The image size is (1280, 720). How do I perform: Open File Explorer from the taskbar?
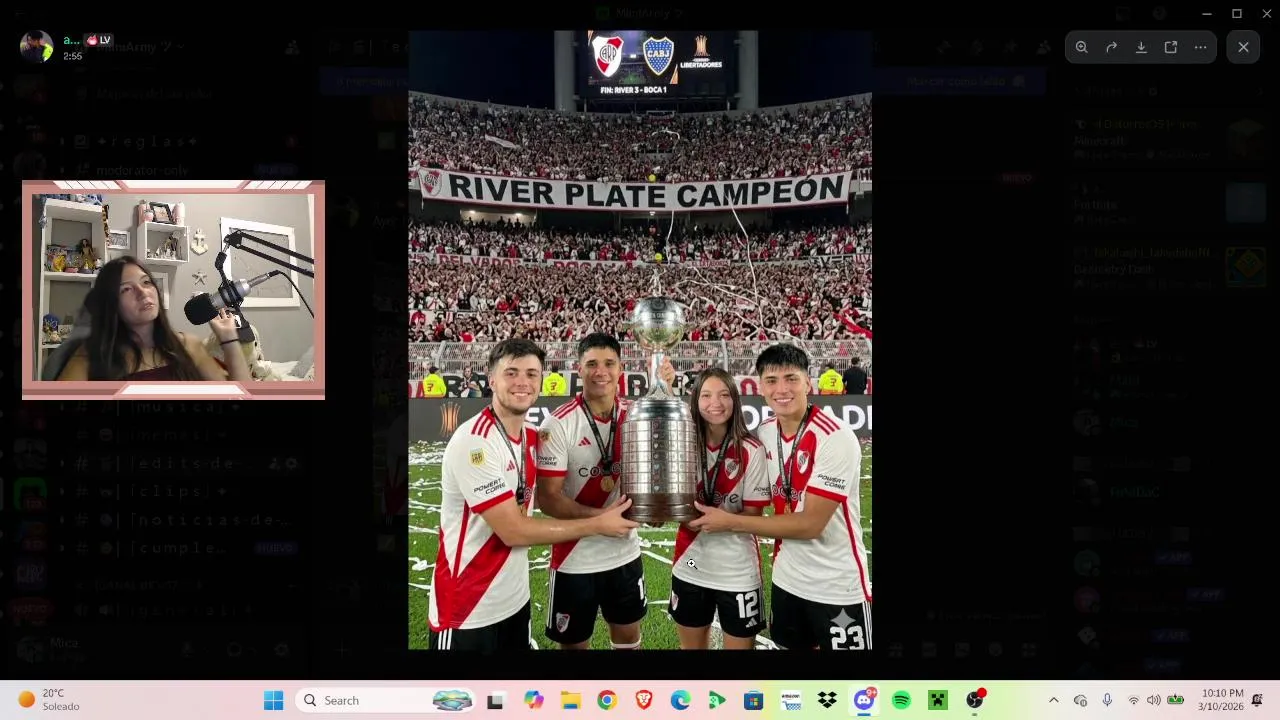(x=570, y=700)
